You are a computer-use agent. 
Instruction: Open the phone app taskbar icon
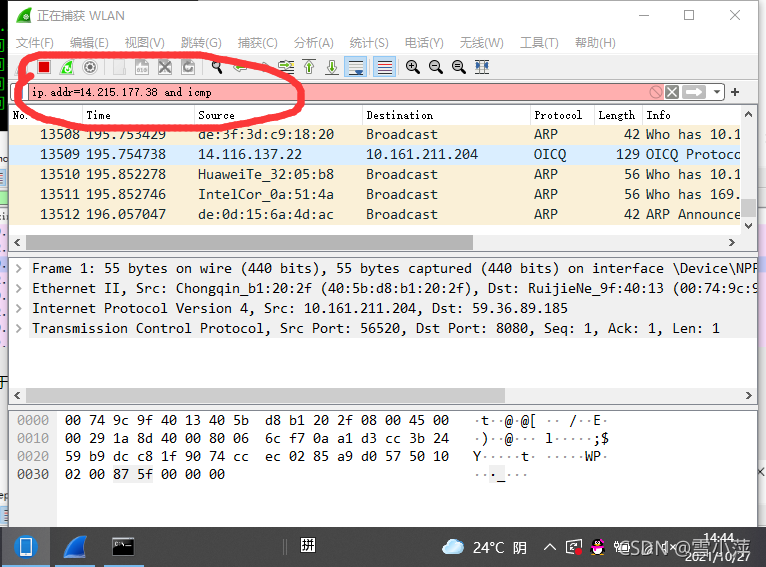coord(26,547)
